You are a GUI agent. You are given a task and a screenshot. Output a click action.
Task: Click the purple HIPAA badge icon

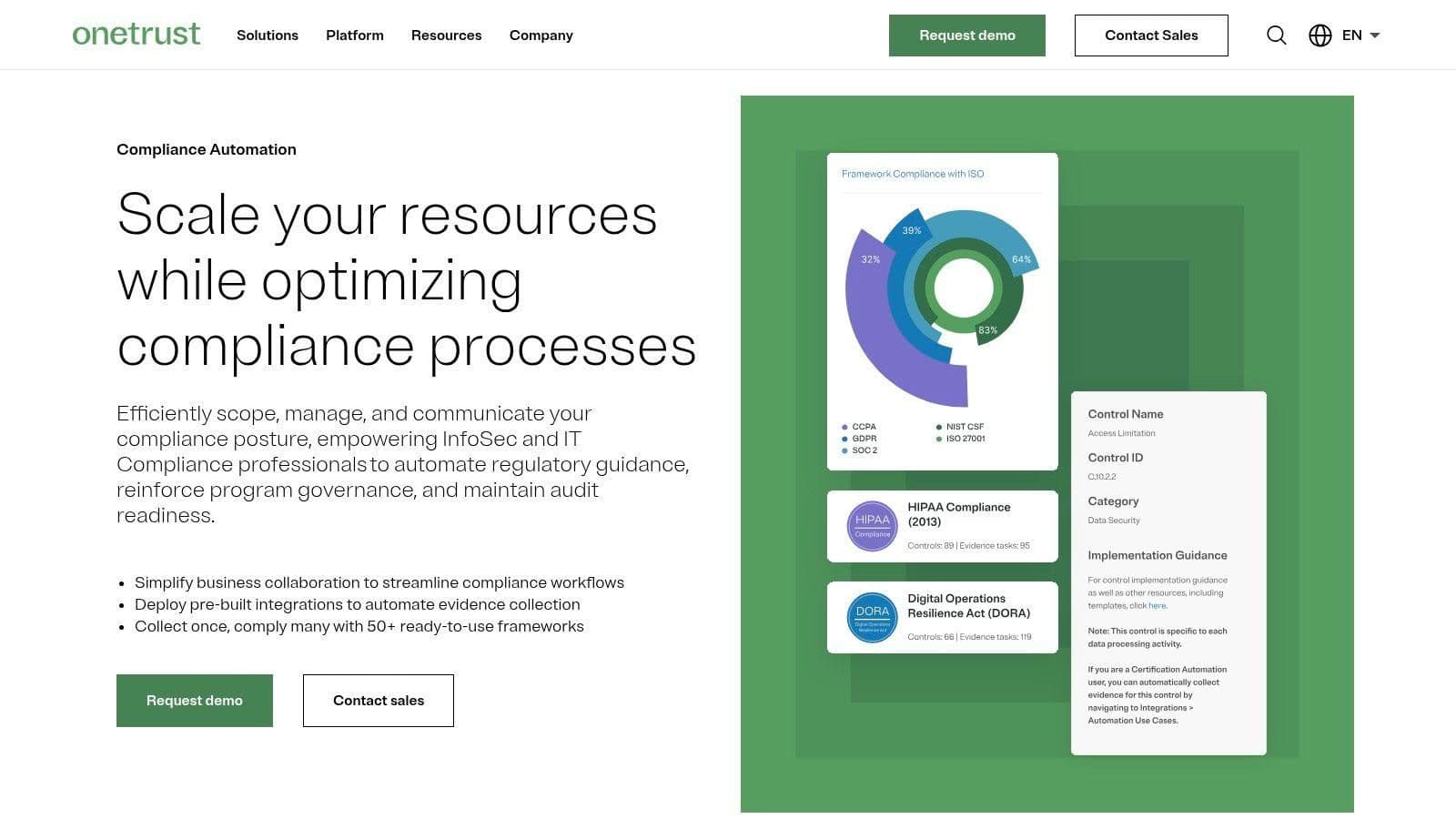click(x=872, y=526)
